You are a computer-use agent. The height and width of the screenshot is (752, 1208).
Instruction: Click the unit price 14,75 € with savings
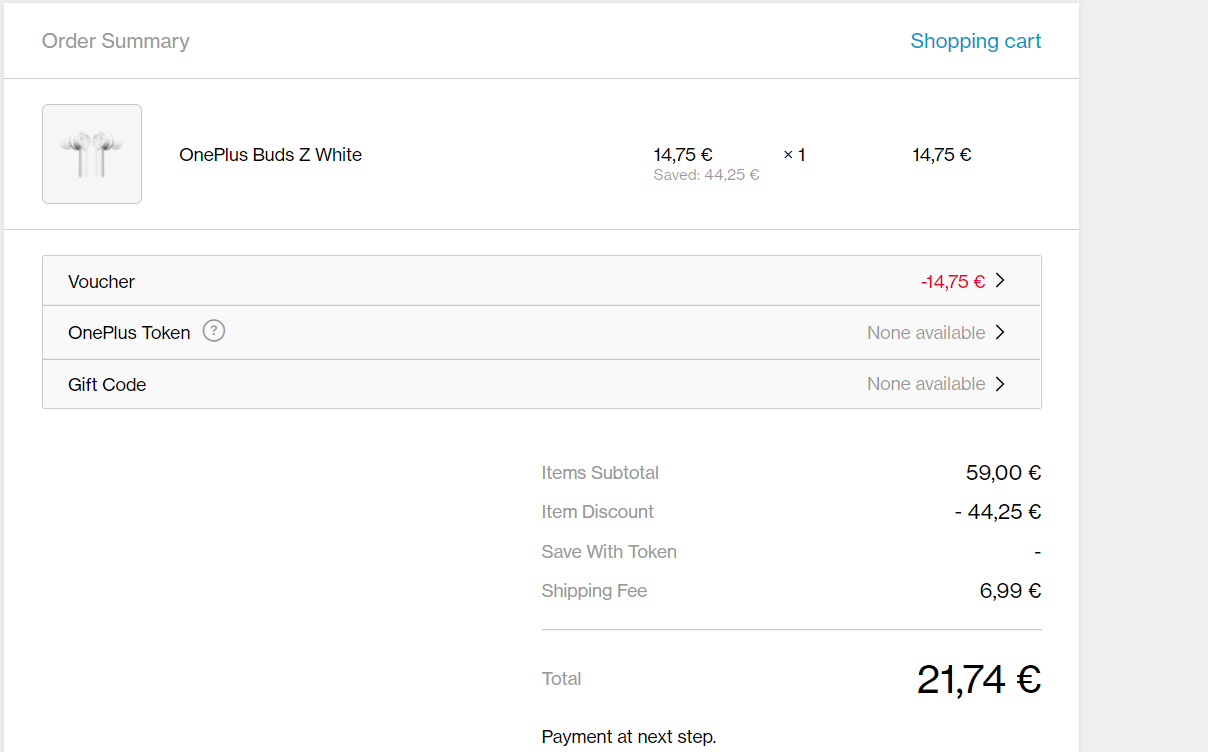point(683,155)
